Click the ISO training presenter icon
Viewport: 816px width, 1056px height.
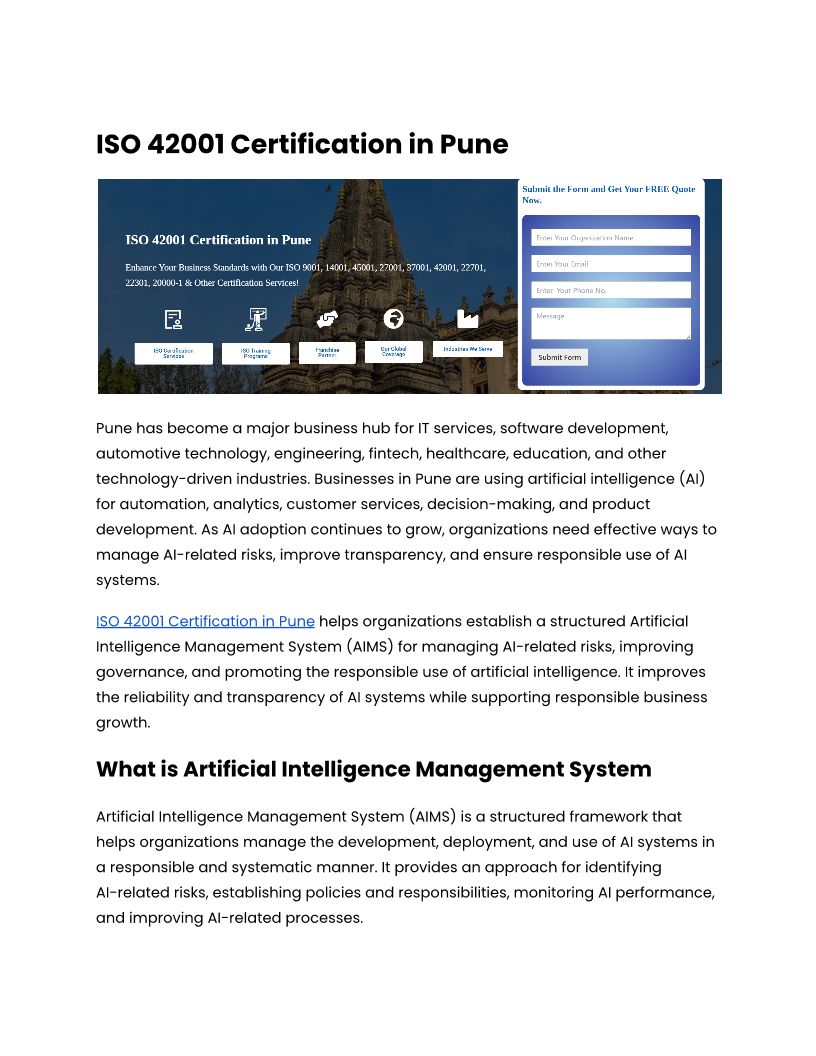[256, 319]
